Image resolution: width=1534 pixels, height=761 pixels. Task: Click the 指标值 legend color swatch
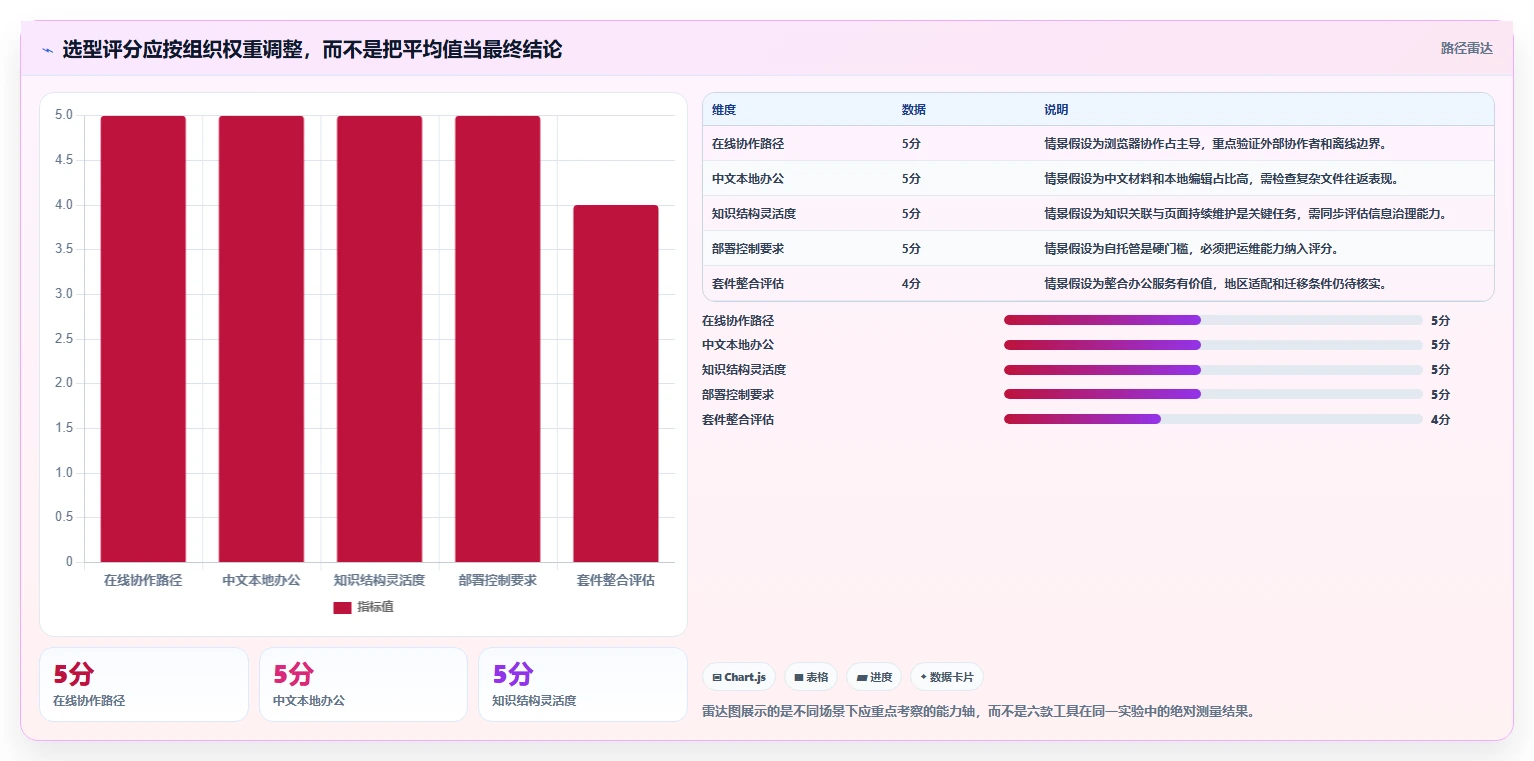point(342,608)
